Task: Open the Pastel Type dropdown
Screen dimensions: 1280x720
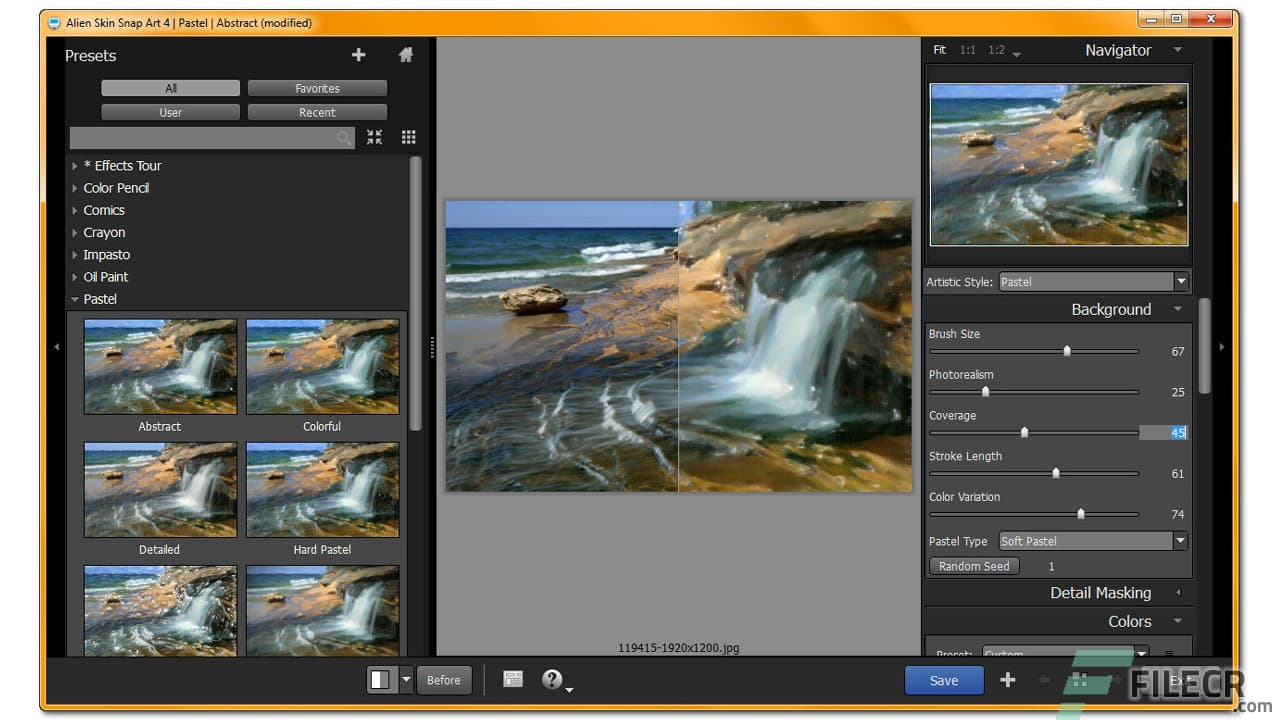Action: tap(1093, 541)
